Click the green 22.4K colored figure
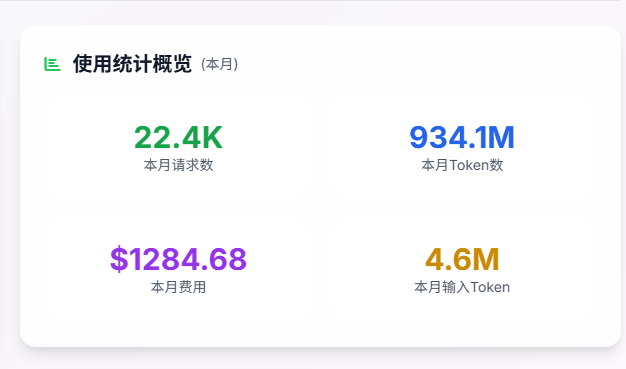Image resolution: width=626 pixels, height=369 pixels. [178, 137]
